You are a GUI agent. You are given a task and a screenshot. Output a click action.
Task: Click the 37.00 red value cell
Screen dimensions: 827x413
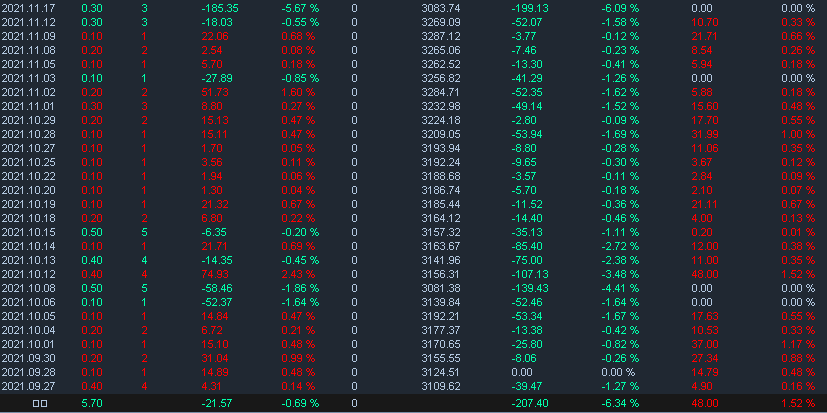click(x=704, y=344)
